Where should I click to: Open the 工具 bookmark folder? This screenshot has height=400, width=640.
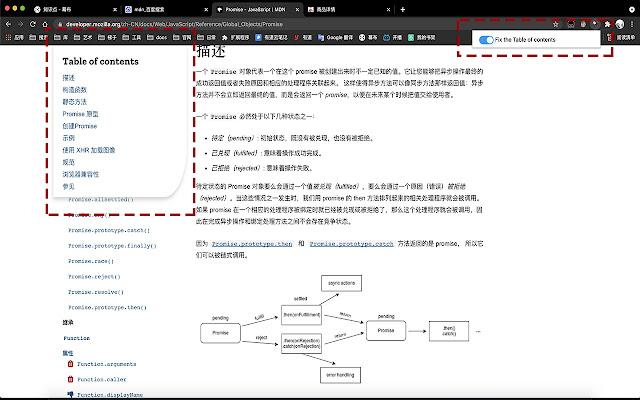point(132,38)
